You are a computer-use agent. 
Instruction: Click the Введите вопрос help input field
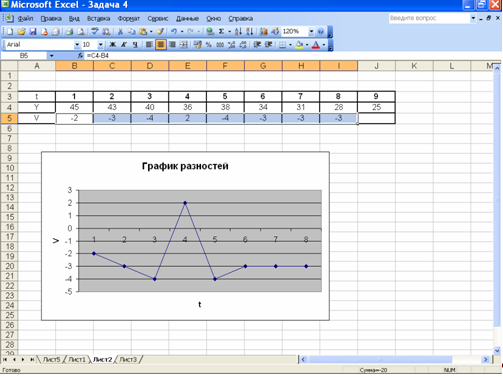pyautogui.click(x=429, y=18)
